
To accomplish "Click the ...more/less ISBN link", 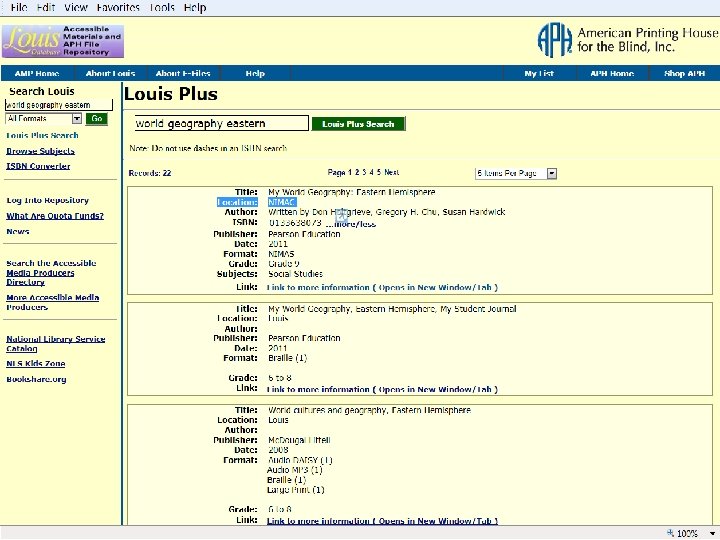I will point(351,224).
